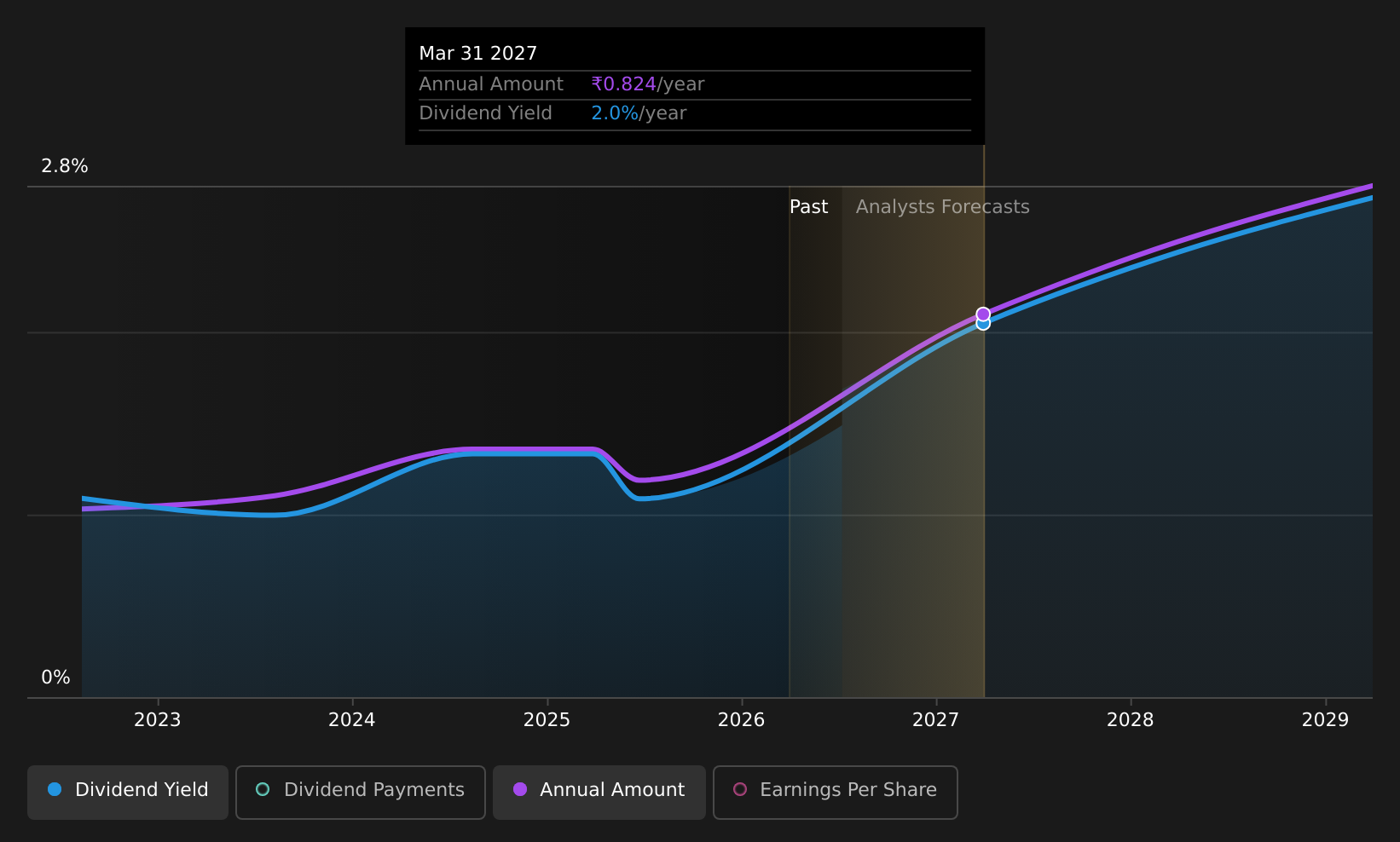Click the blue Dividend Yield data point marker
This screenshot has height=842, width=1400.
[x=983, y=325]
